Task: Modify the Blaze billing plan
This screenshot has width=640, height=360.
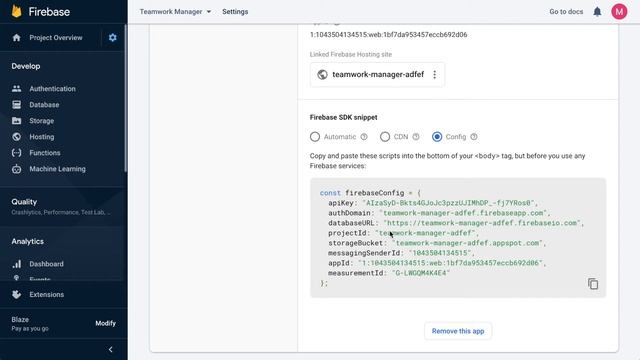Action: (106, 323)
